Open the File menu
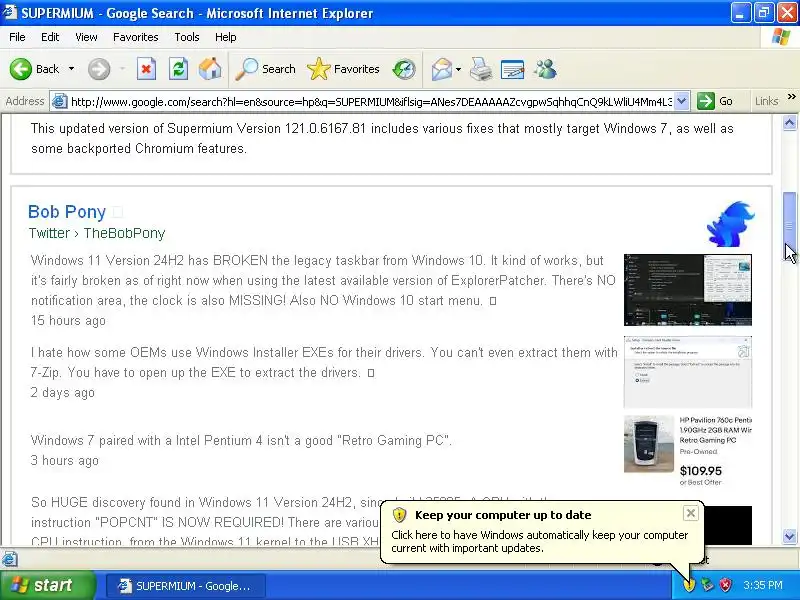This screenshot has width=800, height=600. point(17,37)
